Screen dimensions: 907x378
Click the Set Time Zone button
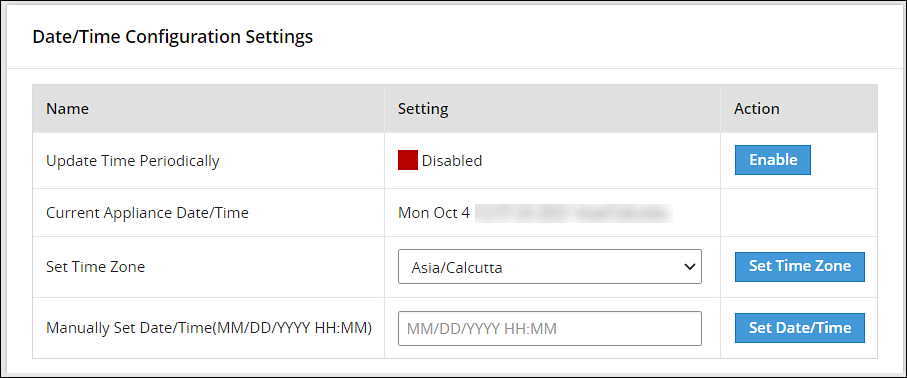point(800,266)
